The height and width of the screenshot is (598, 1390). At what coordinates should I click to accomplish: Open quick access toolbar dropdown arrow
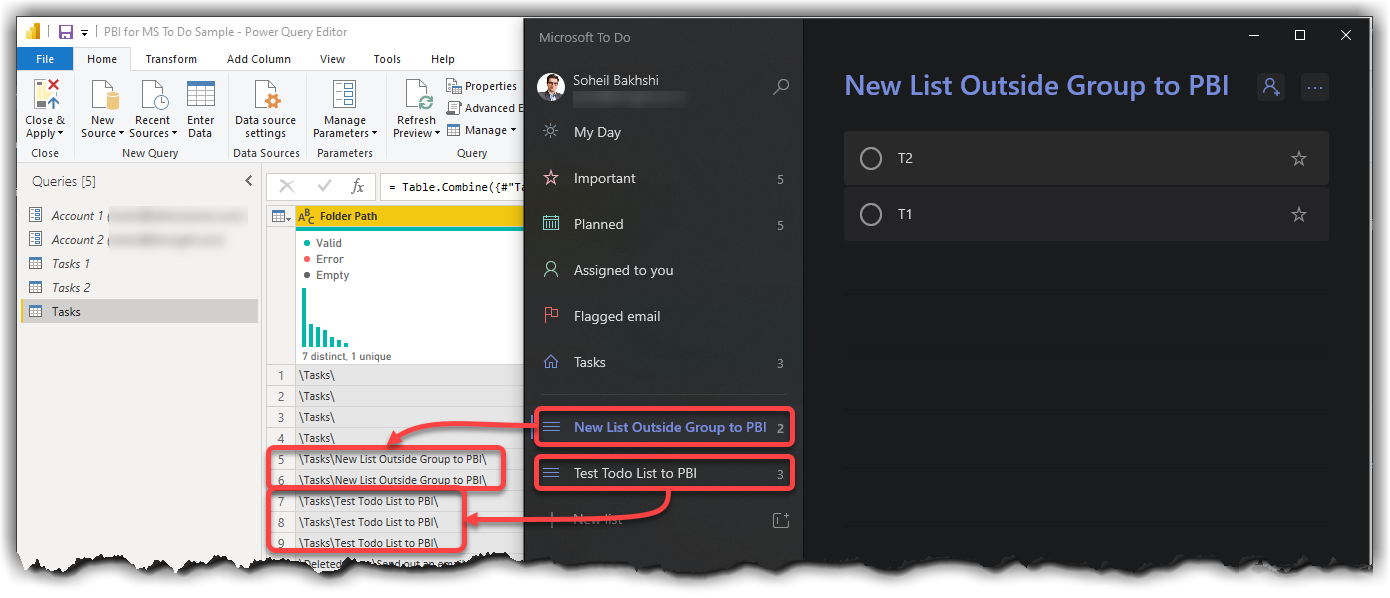coord(85,33)
